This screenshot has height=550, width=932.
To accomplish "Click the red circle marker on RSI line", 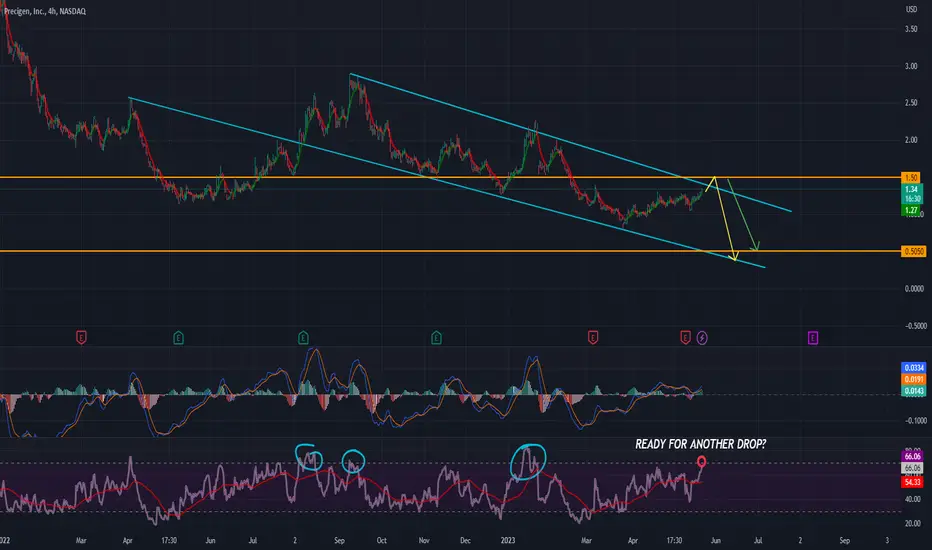I will (701, 461).
